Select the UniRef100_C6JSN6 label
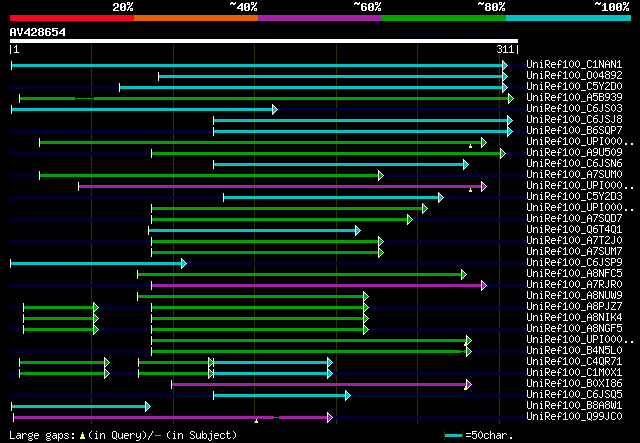Viewport: 640px width, 443px height. click(x=574, y=164)
